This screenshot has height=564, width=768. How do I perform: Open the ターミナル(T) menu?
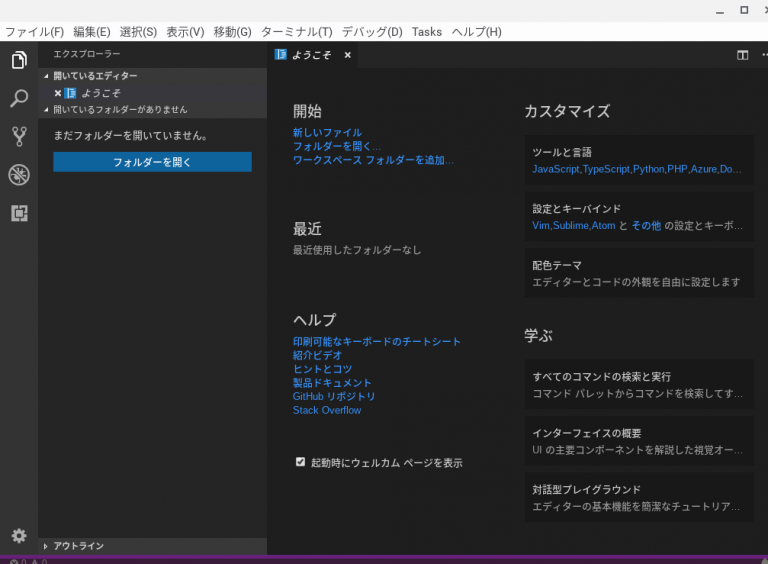pyautogui.click(x=296, y=32)
